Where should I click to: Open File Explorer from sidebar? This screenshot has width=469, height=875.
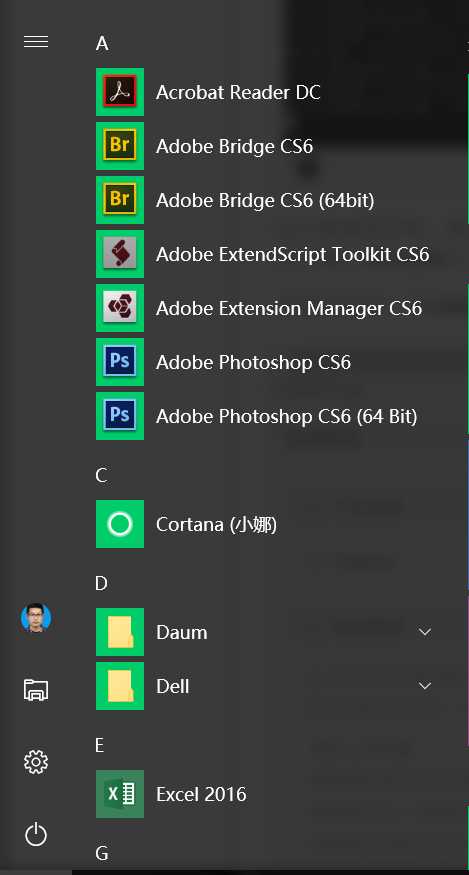(x=36, y=690)
